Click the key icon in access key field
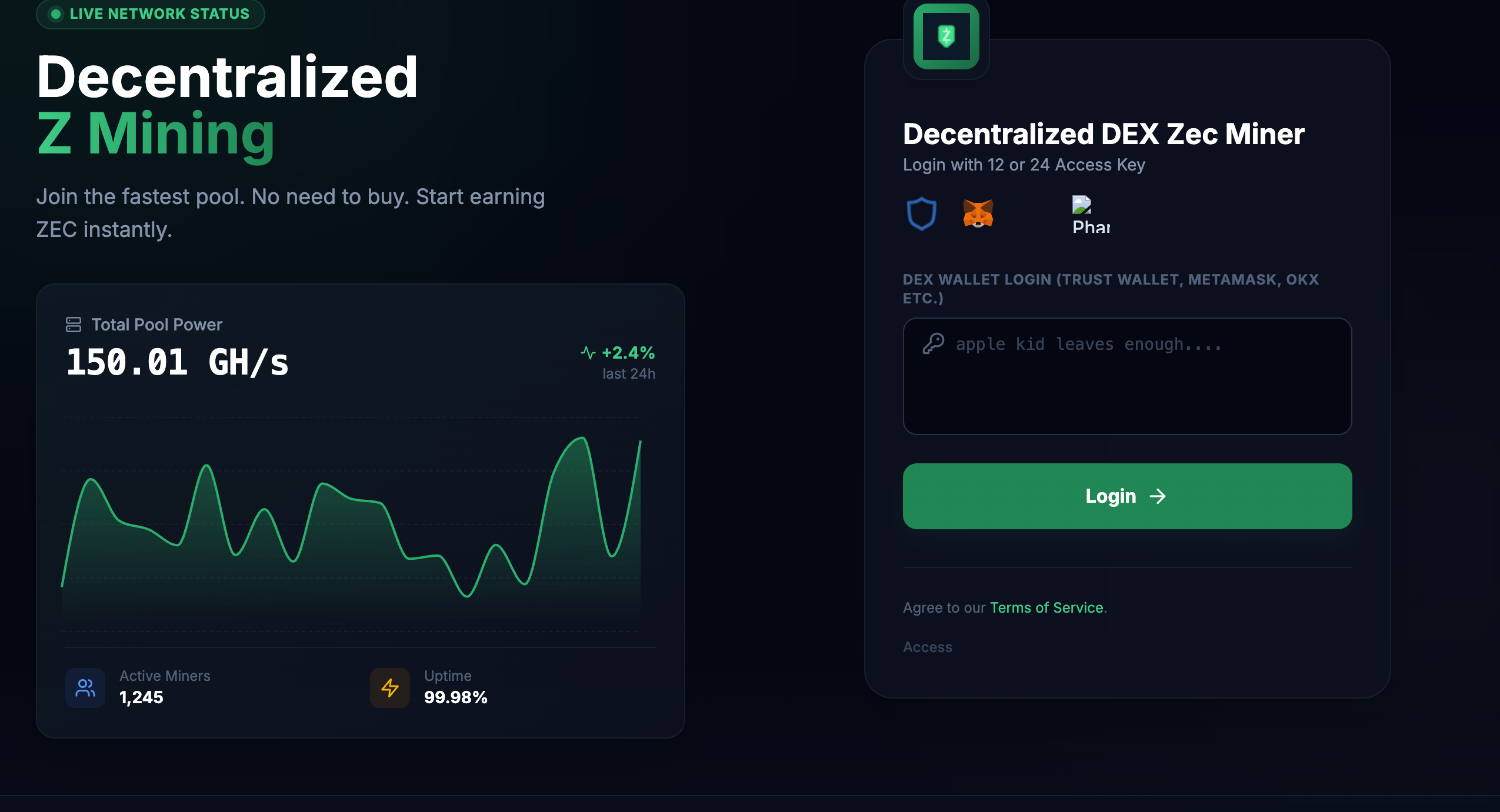 tap(934, 343)
